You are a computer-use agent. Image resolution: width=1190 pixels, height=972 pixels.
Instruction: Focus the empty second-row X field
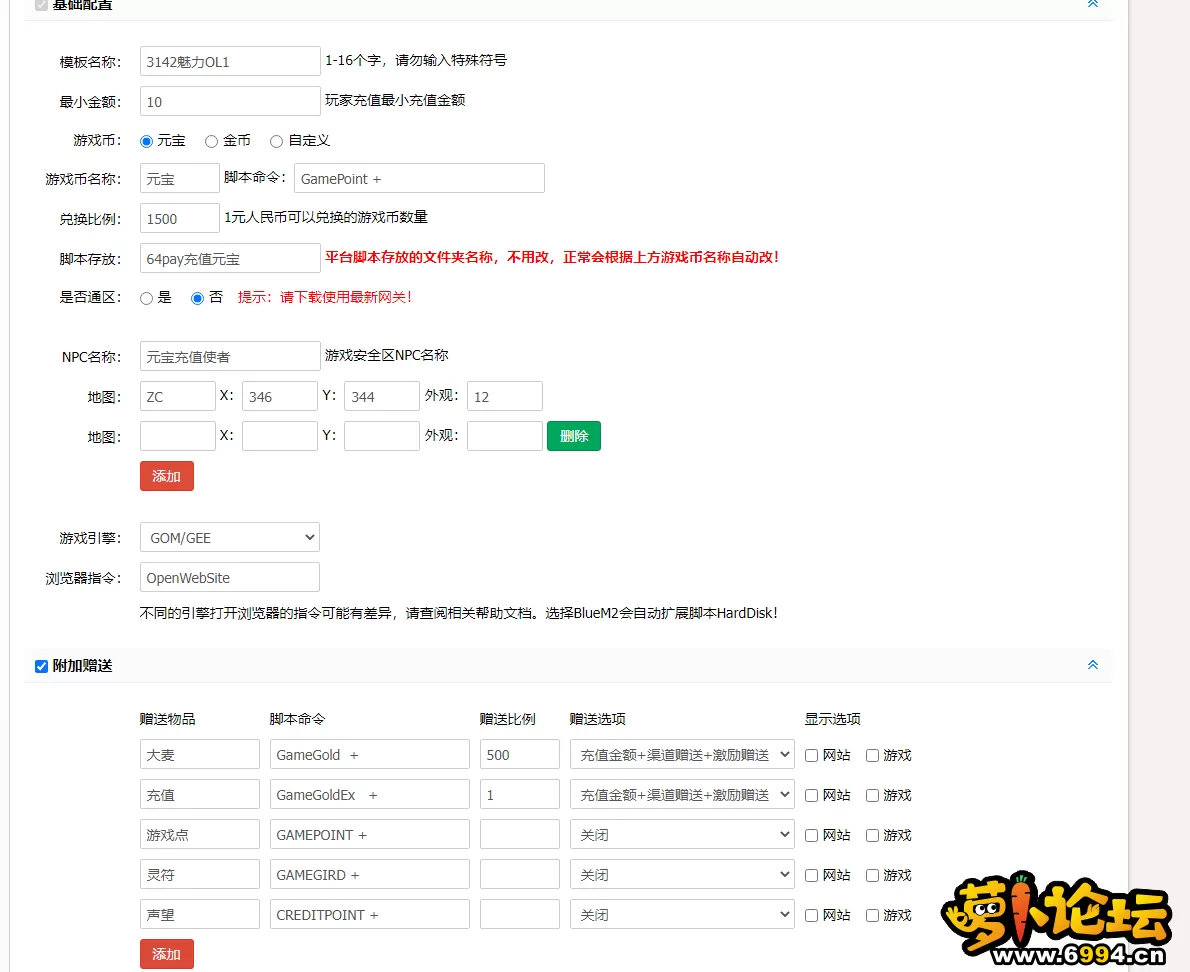pos(280,436)
